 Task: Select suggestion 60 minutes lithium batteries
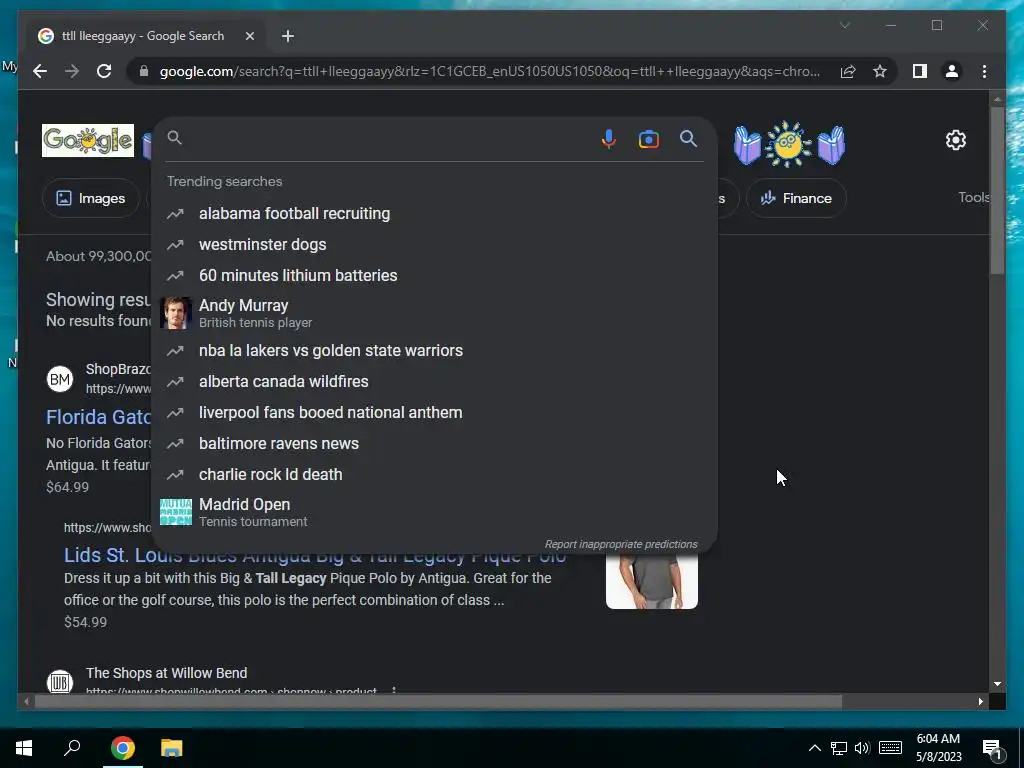click(x=434, y=276)
